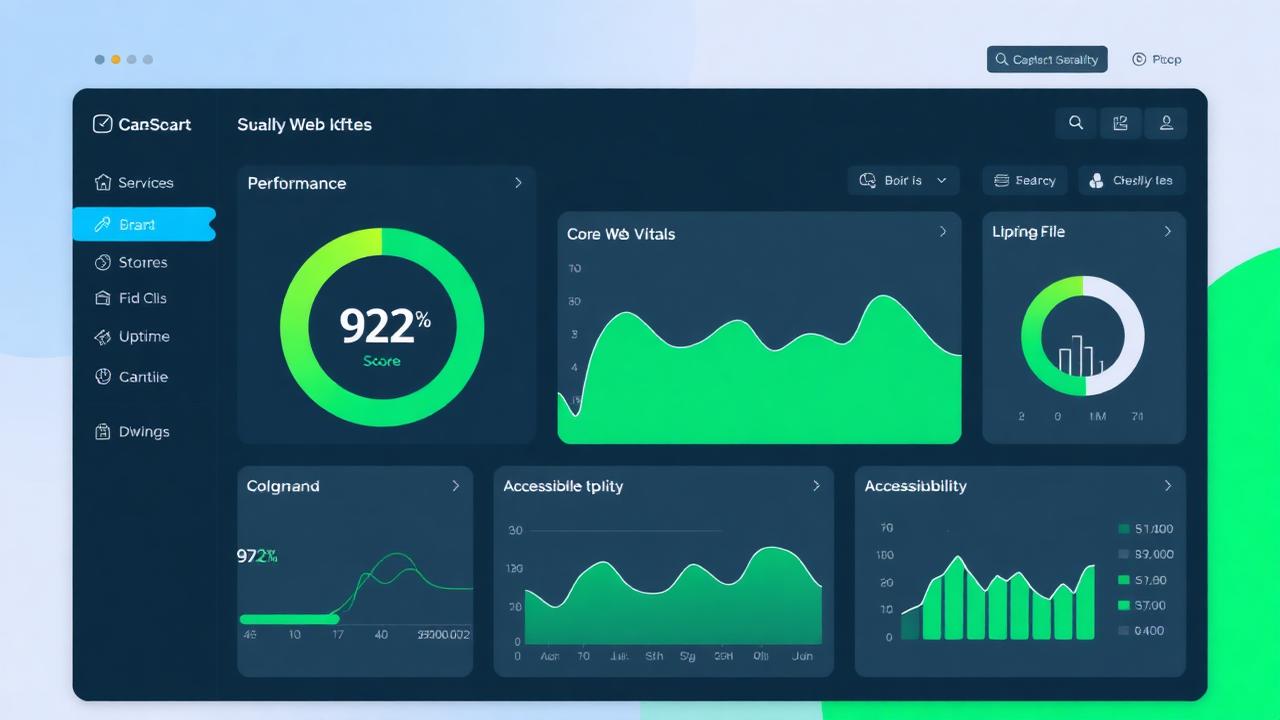Expand the Accessibility card chevron

(x=1167, y=485)
